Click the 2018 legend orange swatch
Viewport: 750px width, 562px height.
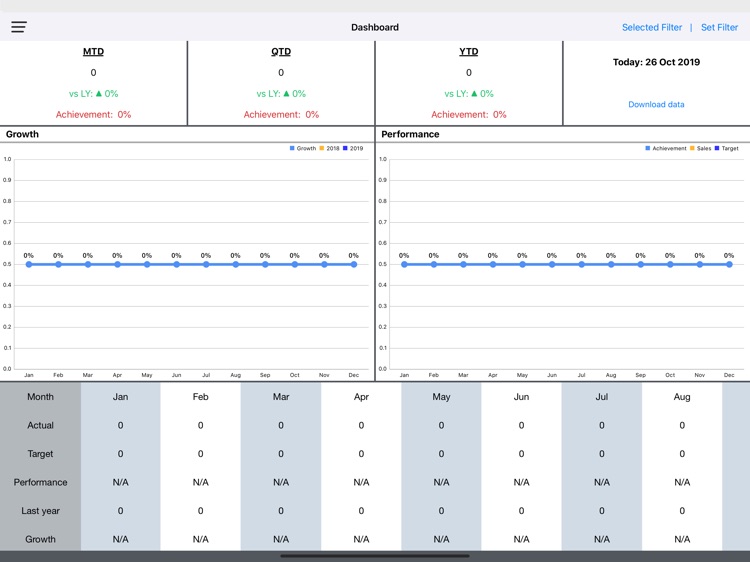[322, 148]
